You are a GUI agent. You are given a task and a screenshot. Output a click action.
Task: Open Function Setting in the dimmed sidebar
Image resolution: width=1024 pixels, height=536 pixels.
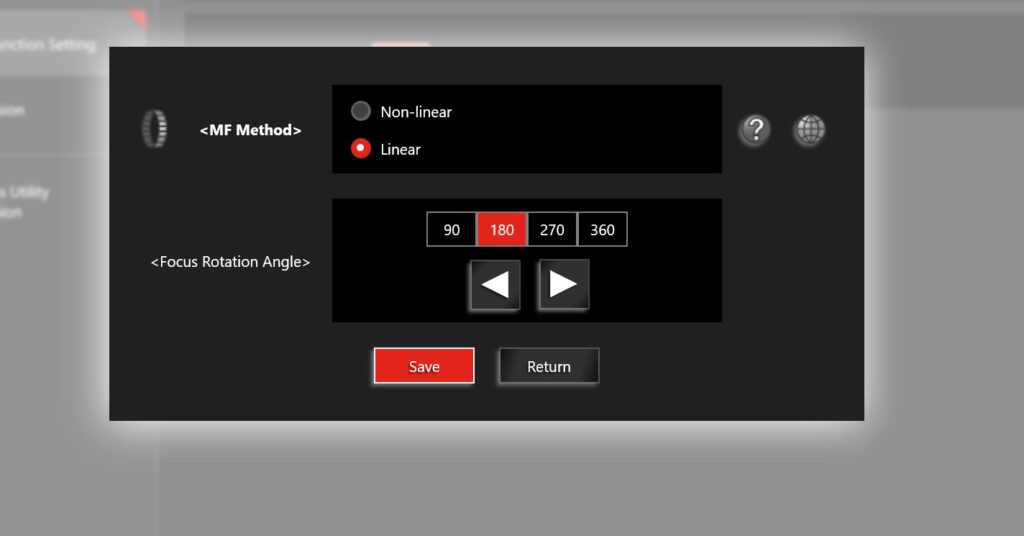click(48, 45)
